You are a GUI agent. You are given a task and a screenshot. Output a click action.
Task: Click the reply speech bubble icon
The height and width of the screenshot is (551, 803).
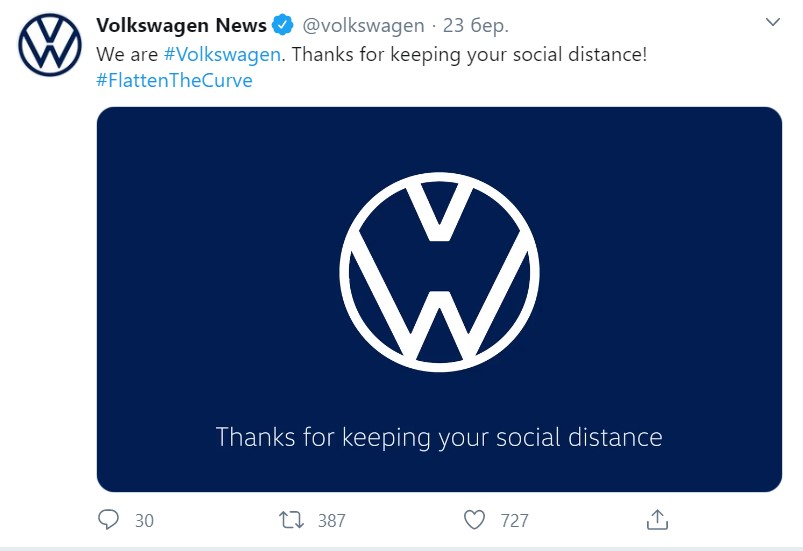click(109, 520)
